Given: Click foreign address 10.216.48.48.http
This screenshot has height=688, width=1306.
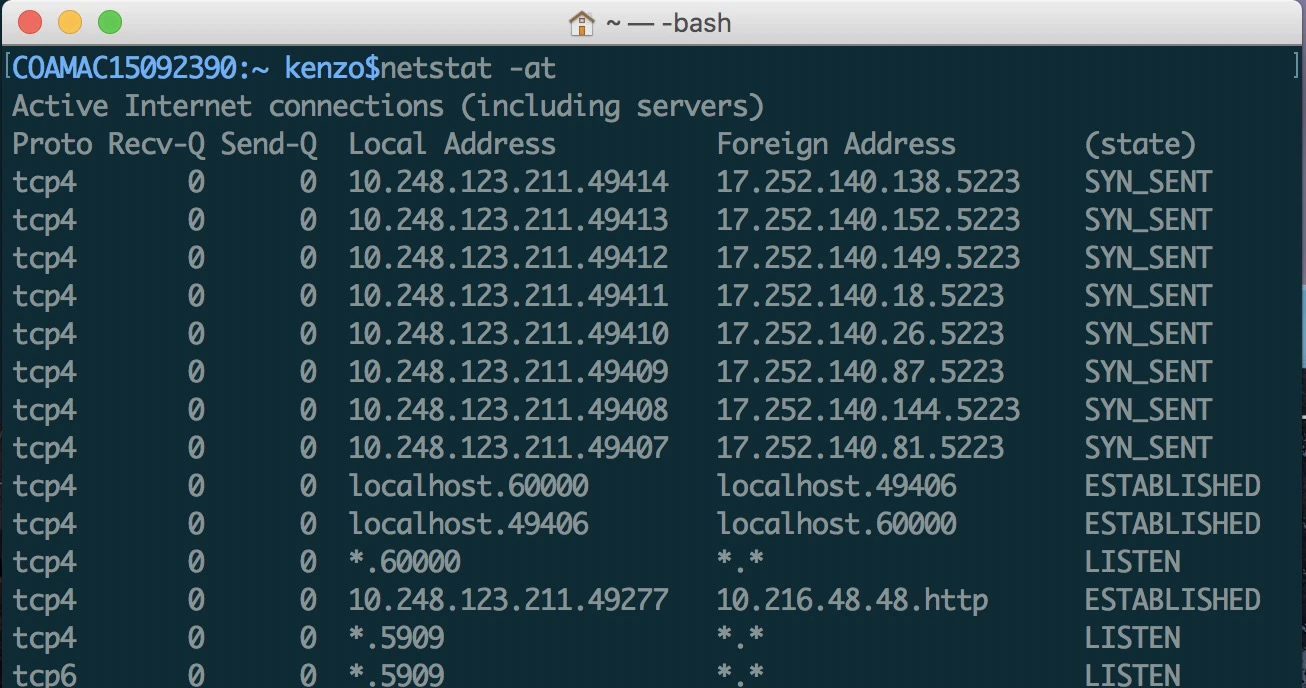Looking at the screenshot, I should tap(852, 600).
